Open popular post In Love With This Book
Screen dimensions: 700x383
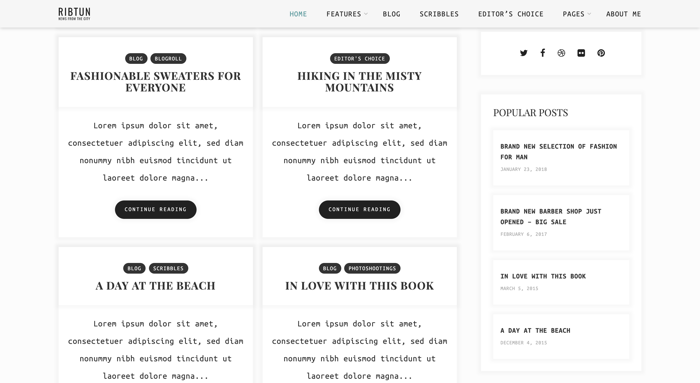tap(543, 276)
